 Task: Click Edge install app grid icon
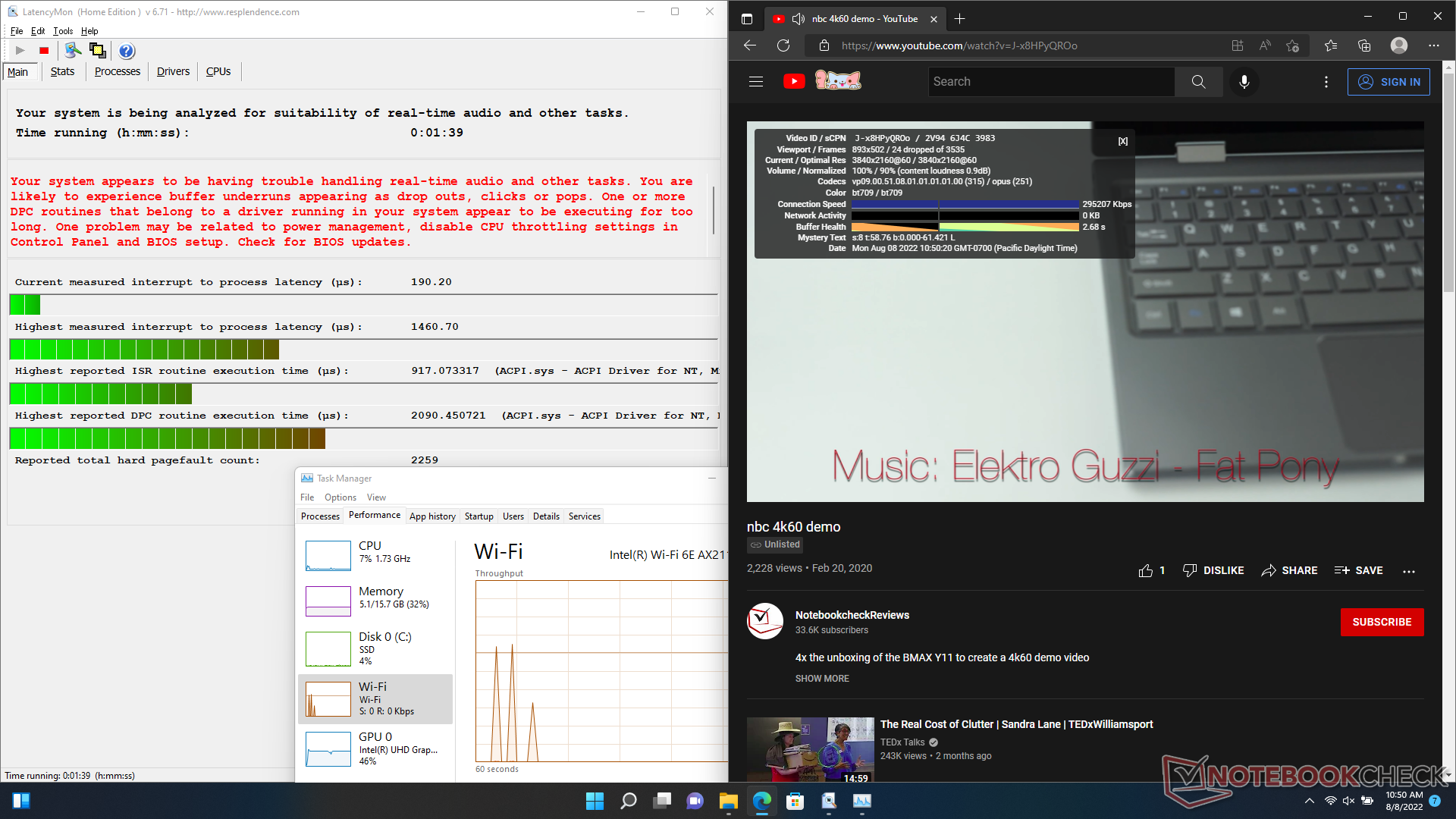[1238, 45]
